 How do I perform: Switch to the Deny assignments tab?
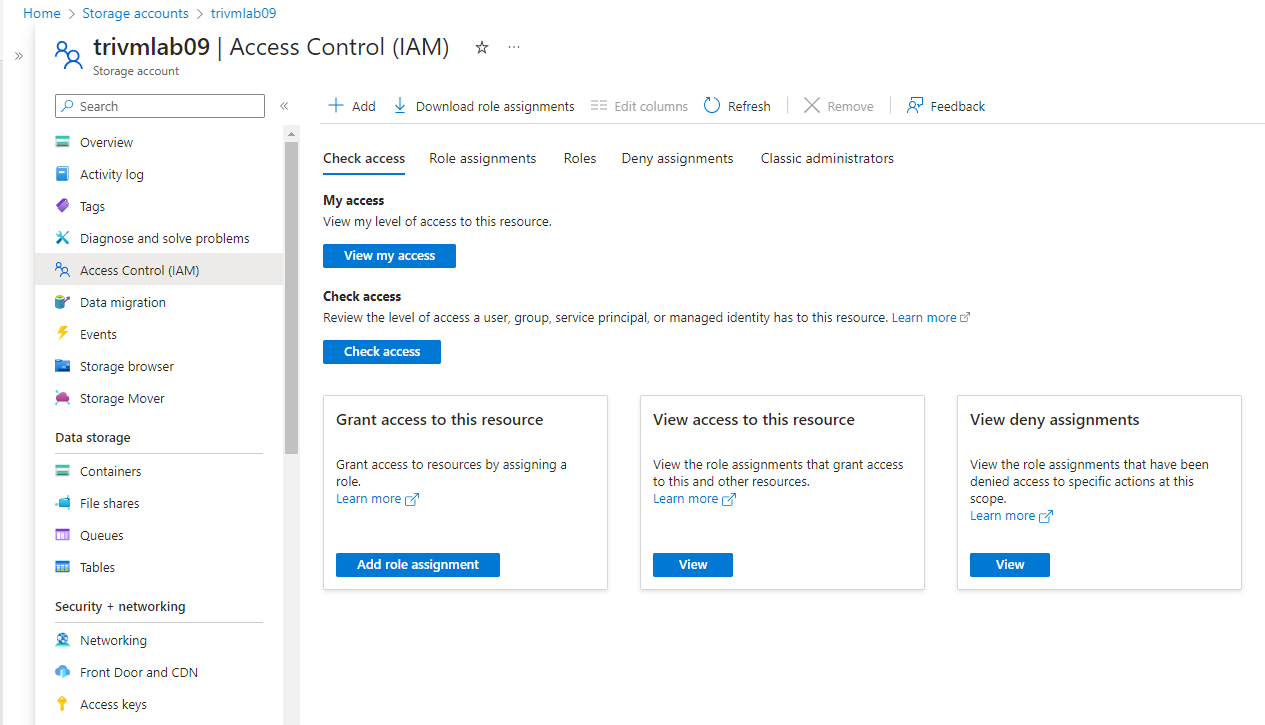pyautogui.click(x=677, y=158)
